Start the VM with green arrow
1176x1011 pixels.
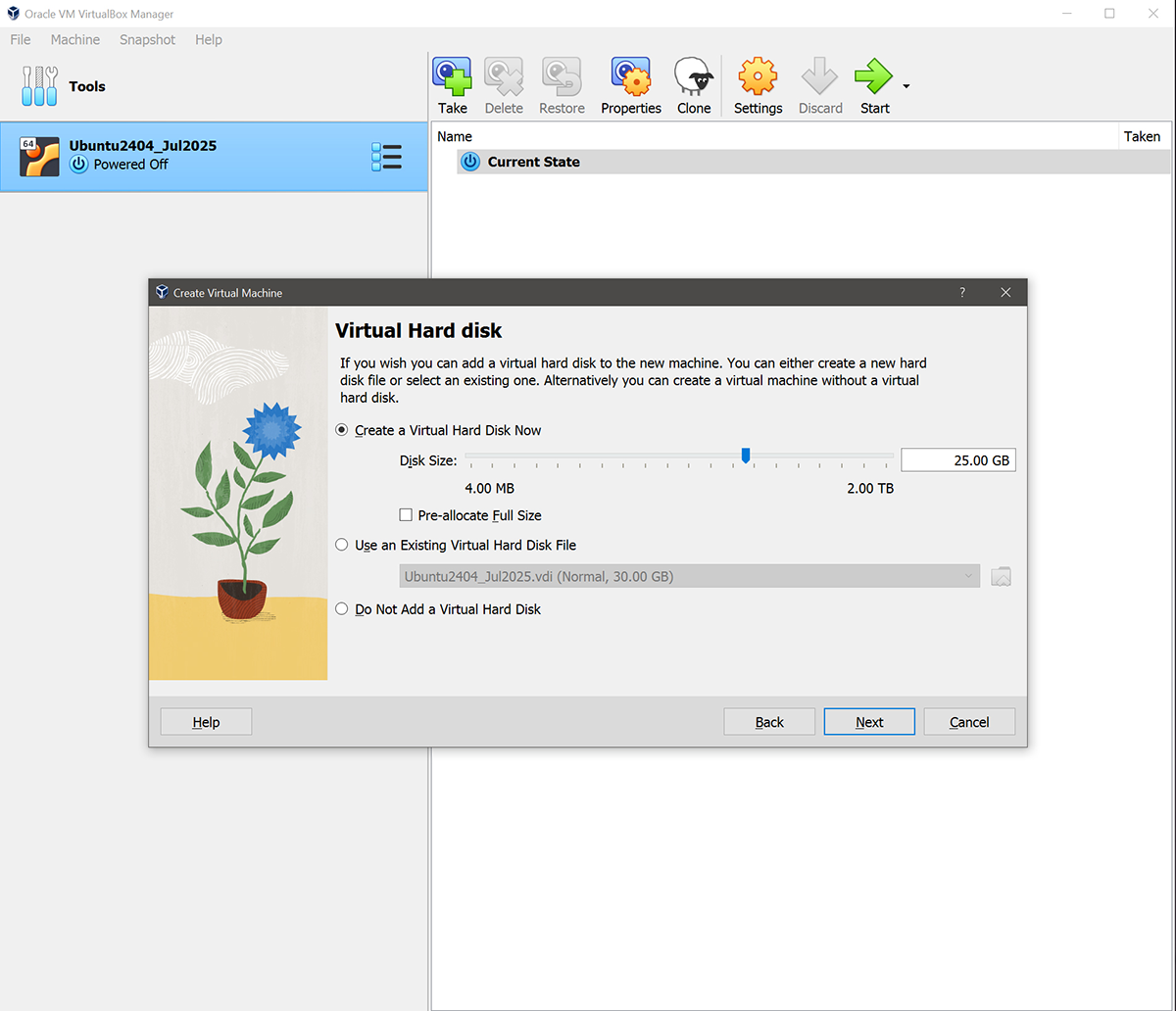874,76
